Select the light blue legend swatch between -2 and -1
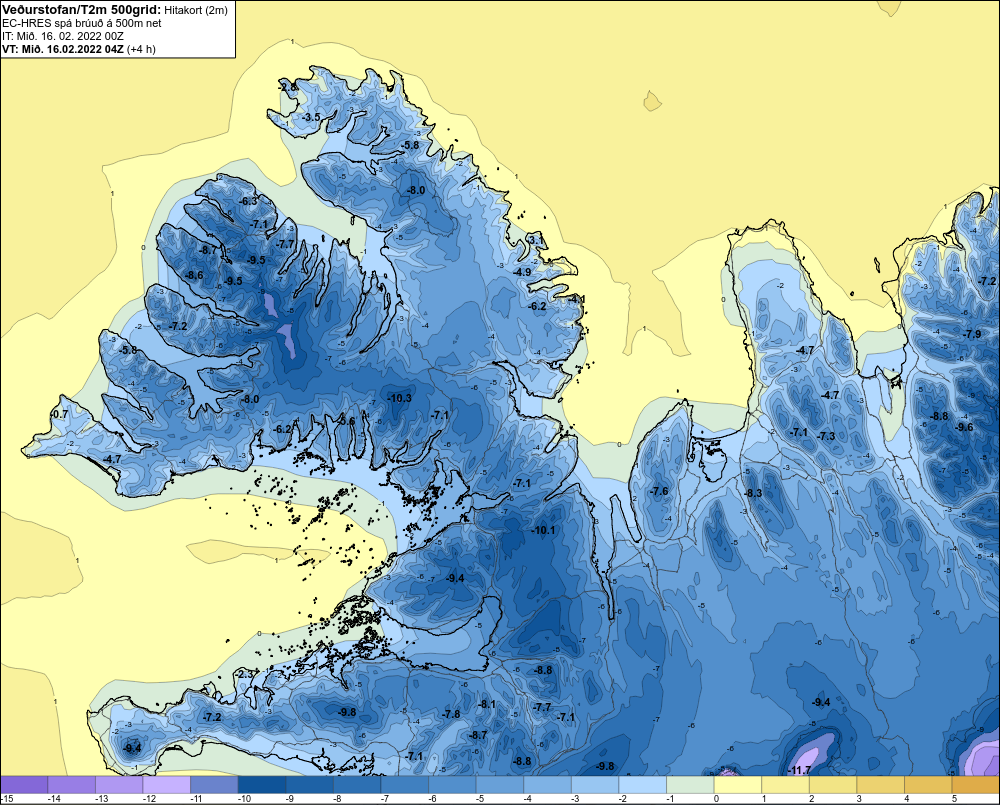1000x805 pixels. [x=643, y=785]
